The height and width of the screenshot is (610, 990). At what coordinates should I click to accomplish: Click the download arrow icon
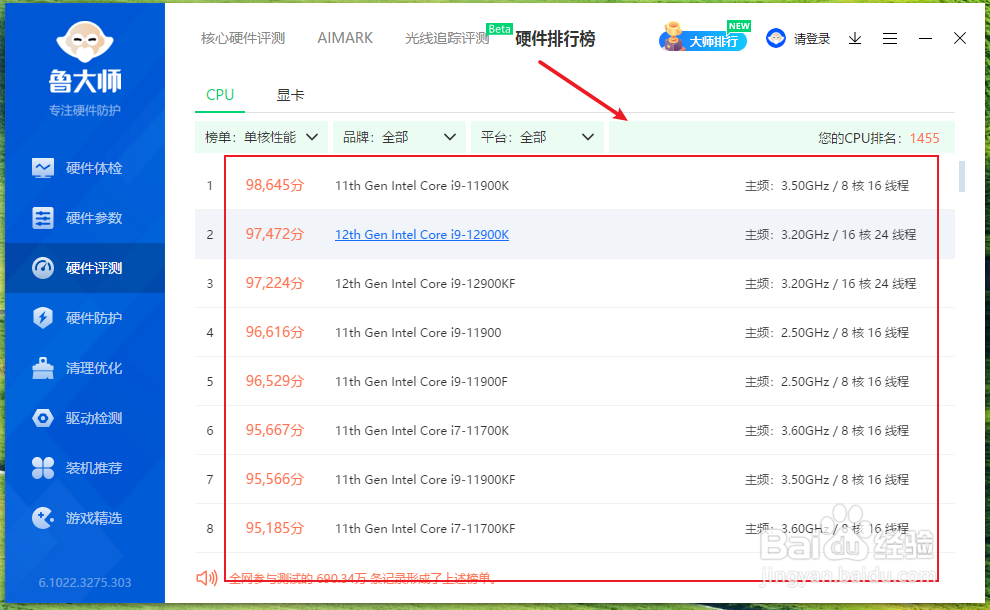(855, 39)
